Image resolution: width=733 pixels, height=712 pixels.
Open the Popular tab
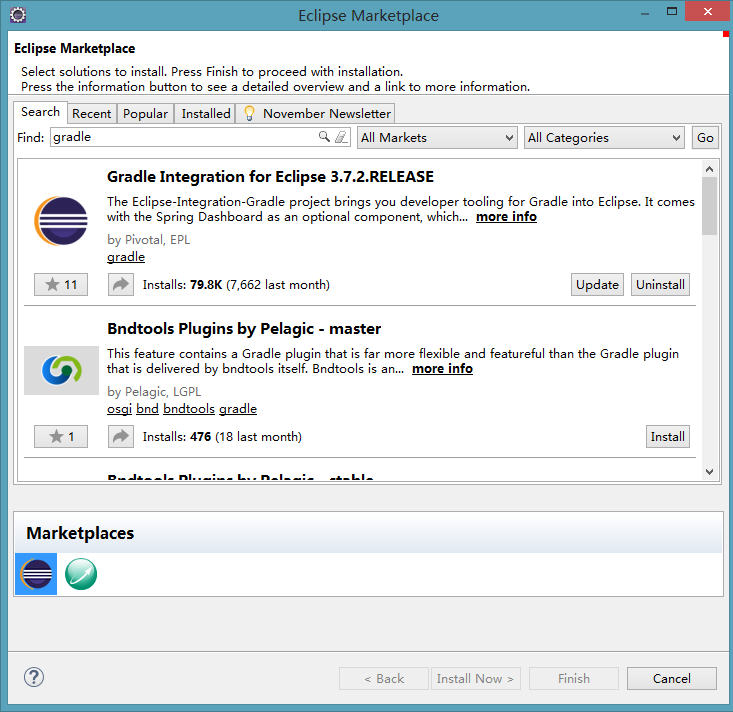point(145,114)
